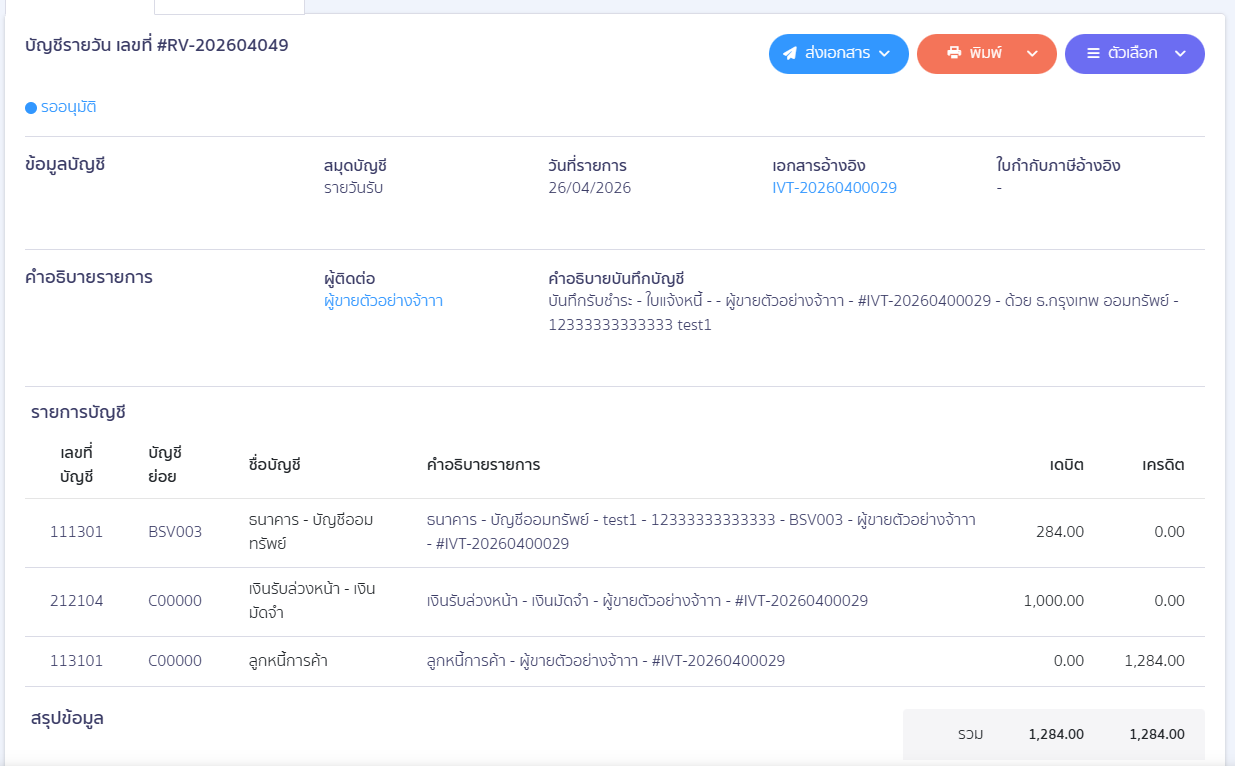
Task: Click the รายวันรับ journal book value
Action: pos(353,188)
